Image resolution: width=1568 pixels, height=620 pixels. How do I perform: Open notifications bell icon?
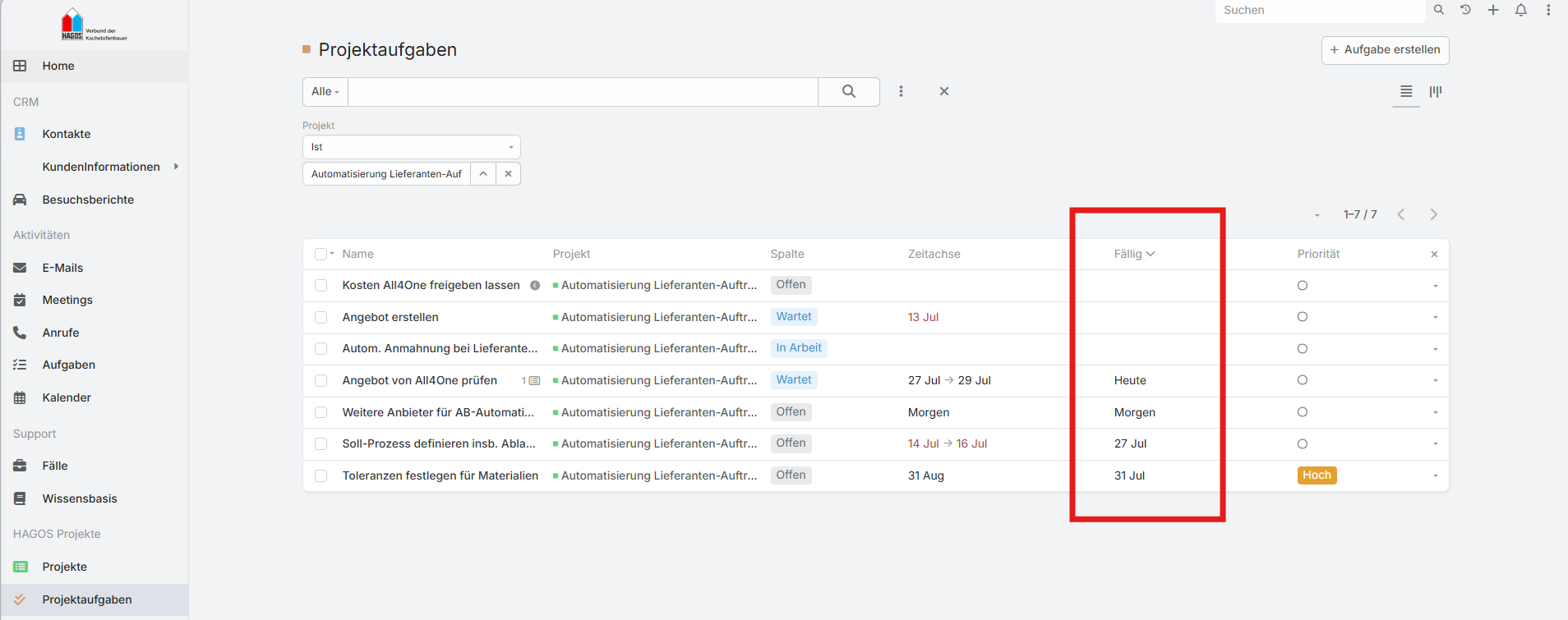tap(1521, 10)
